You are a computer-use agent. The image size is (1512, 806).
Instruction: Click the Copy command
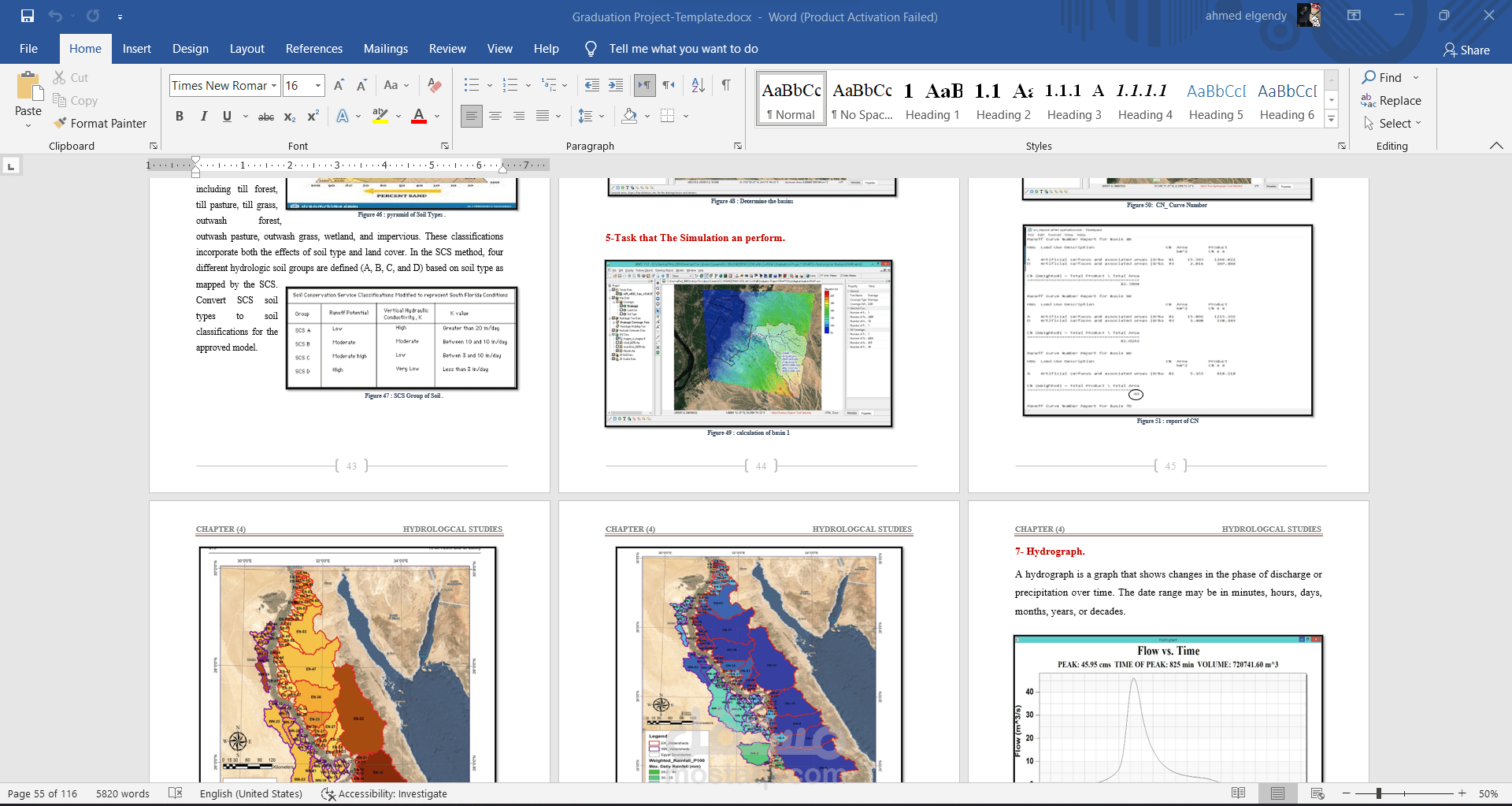[x=76, y=101]
